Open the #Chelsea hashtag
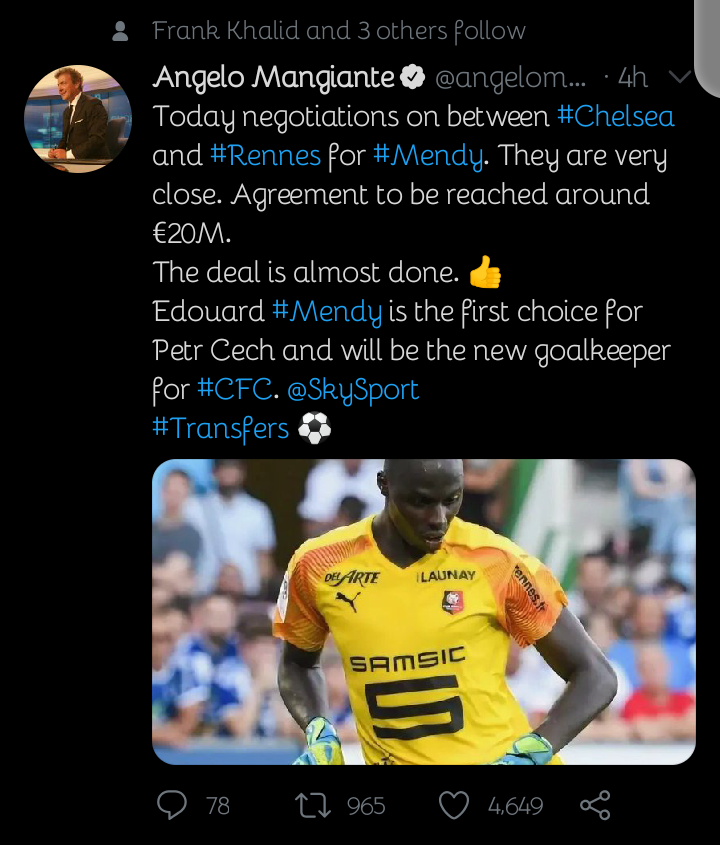 click(615, 116)
